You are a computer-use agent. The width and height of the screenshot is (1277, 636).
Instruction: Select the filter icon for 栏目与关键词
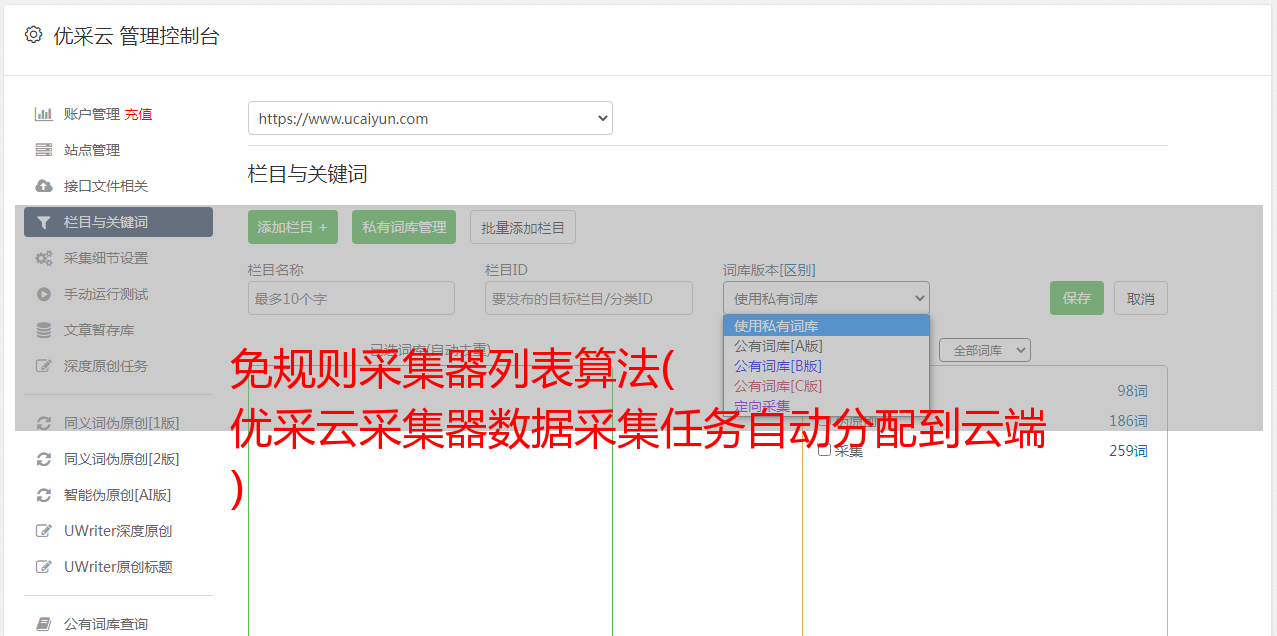pos(43,222)
